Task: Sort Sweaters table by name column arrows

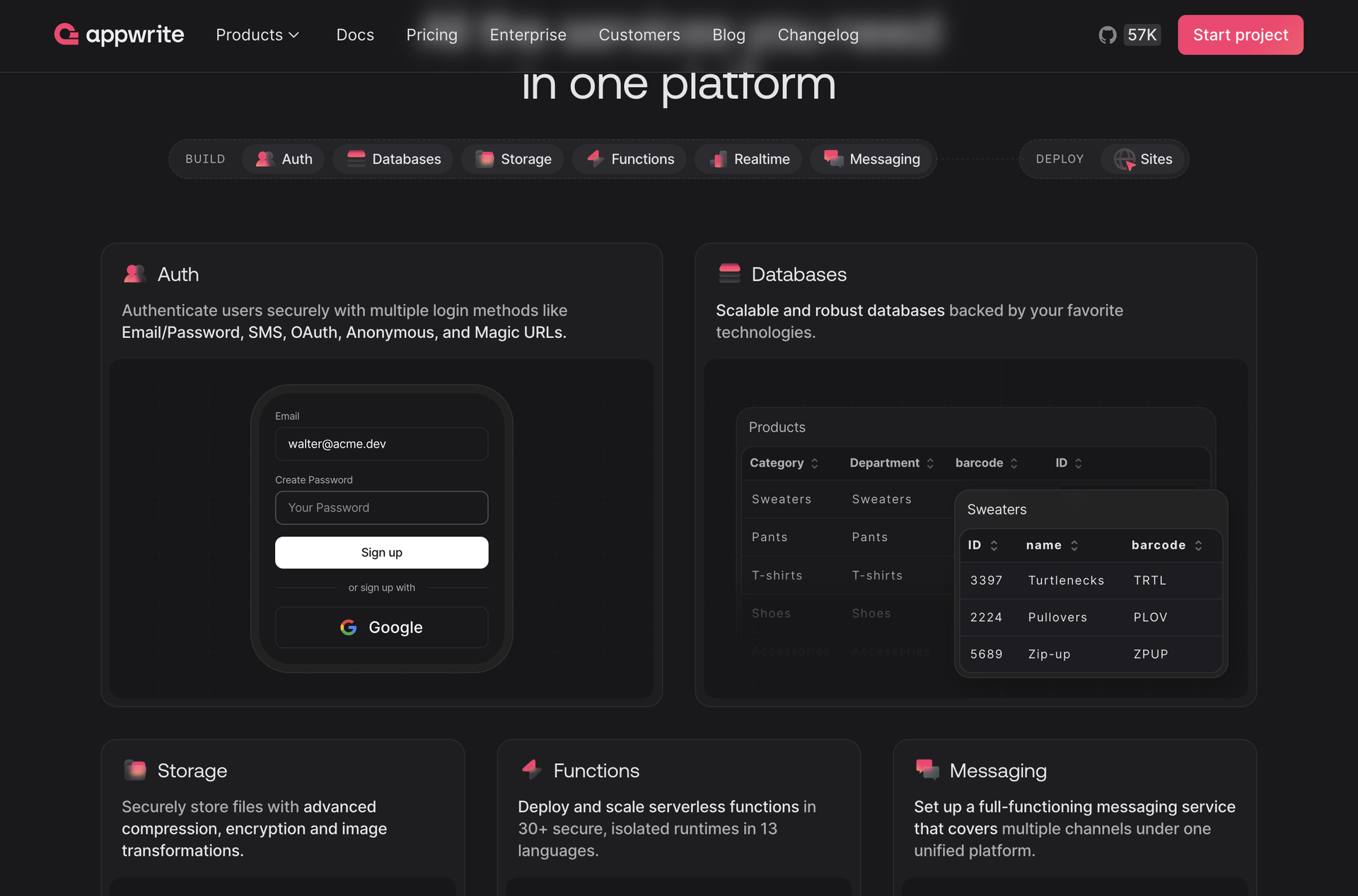Action: pyautogui.click(x=1074, y=545)
